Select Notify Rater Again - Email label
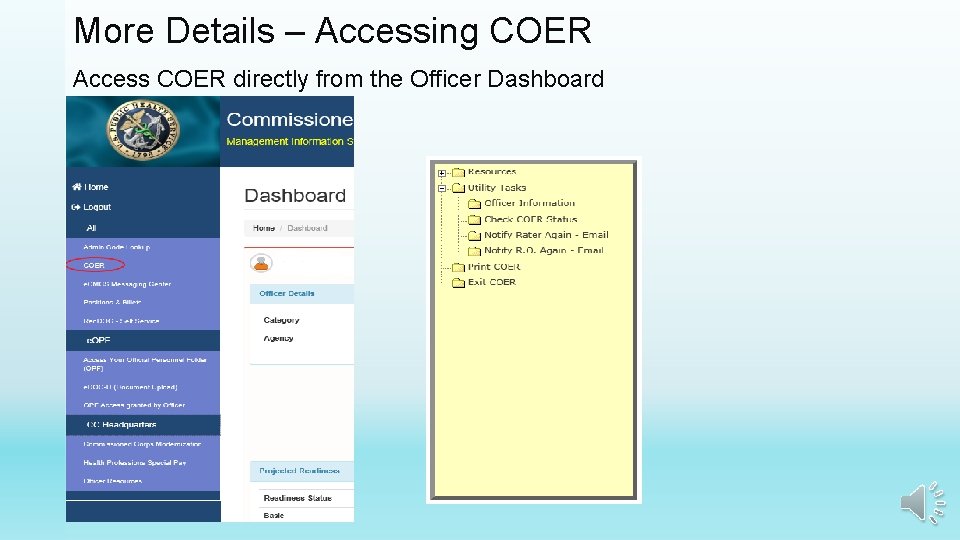The width and height of the screenshot is (960, 540). click(x=546, y=234)
